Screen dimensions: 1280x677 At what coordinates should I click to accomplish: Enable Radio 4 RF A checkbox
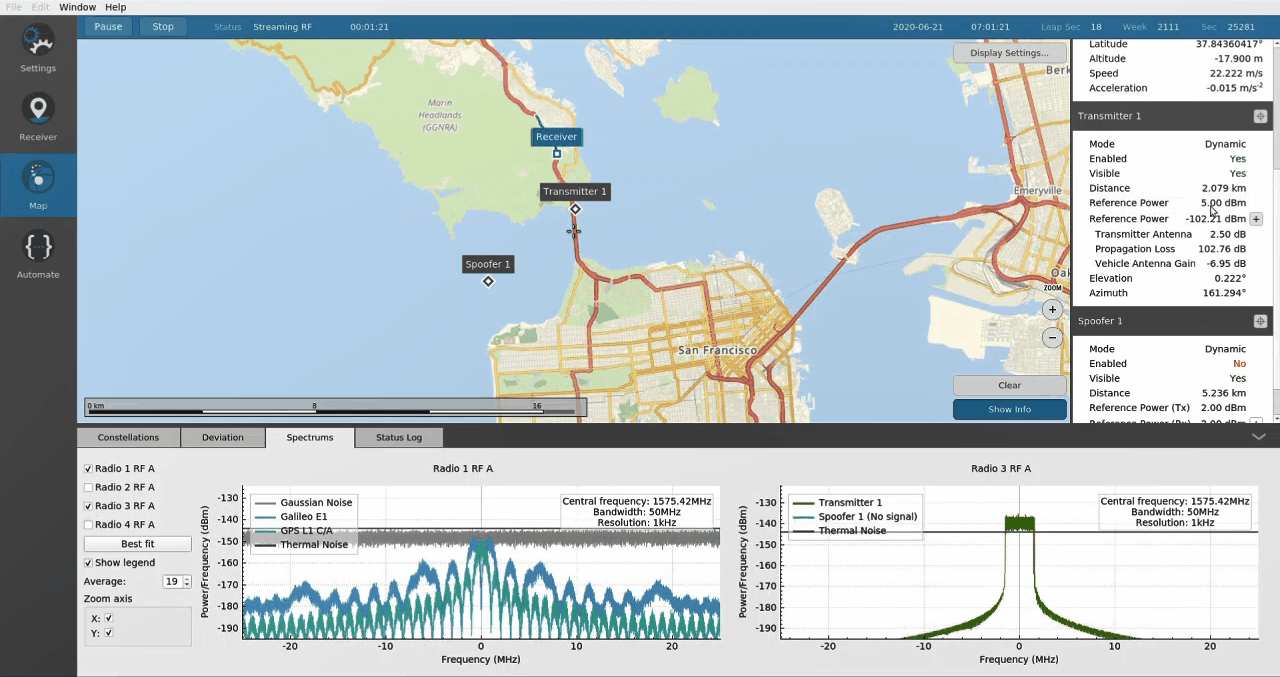(x=88, y=524)
